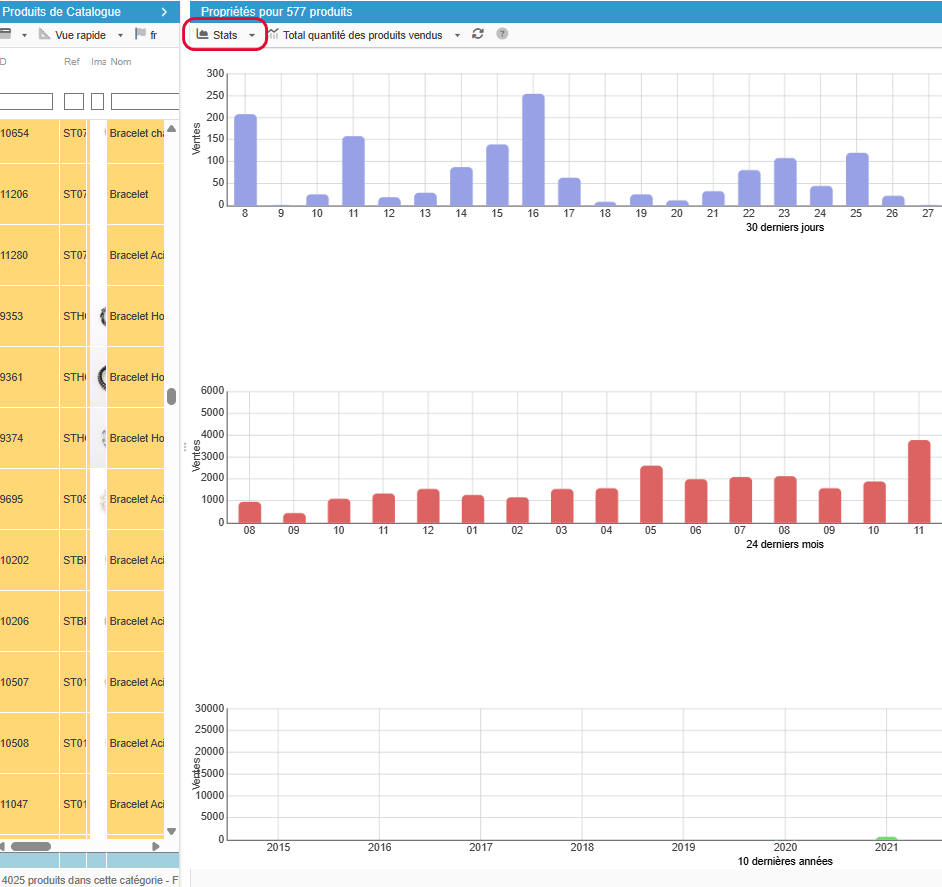Collapse the Produits de Catalogue panel arrow

pos(164,11)
